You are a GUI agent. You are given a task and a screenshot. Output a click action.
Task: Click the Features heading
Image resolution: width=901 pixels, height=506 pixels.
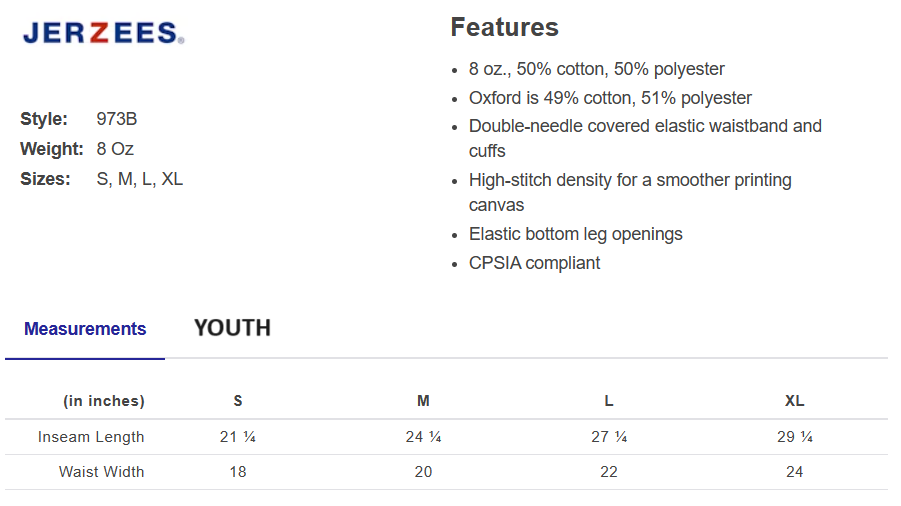pos(504,27)
